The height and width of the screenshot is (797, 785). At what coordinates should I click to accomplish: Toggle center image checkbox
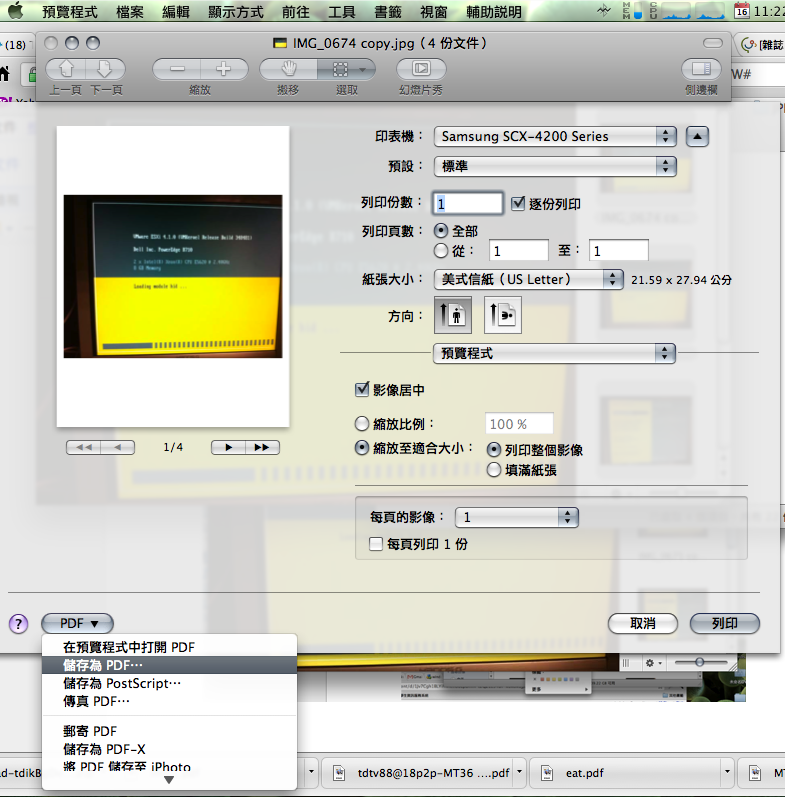(361, 390)
